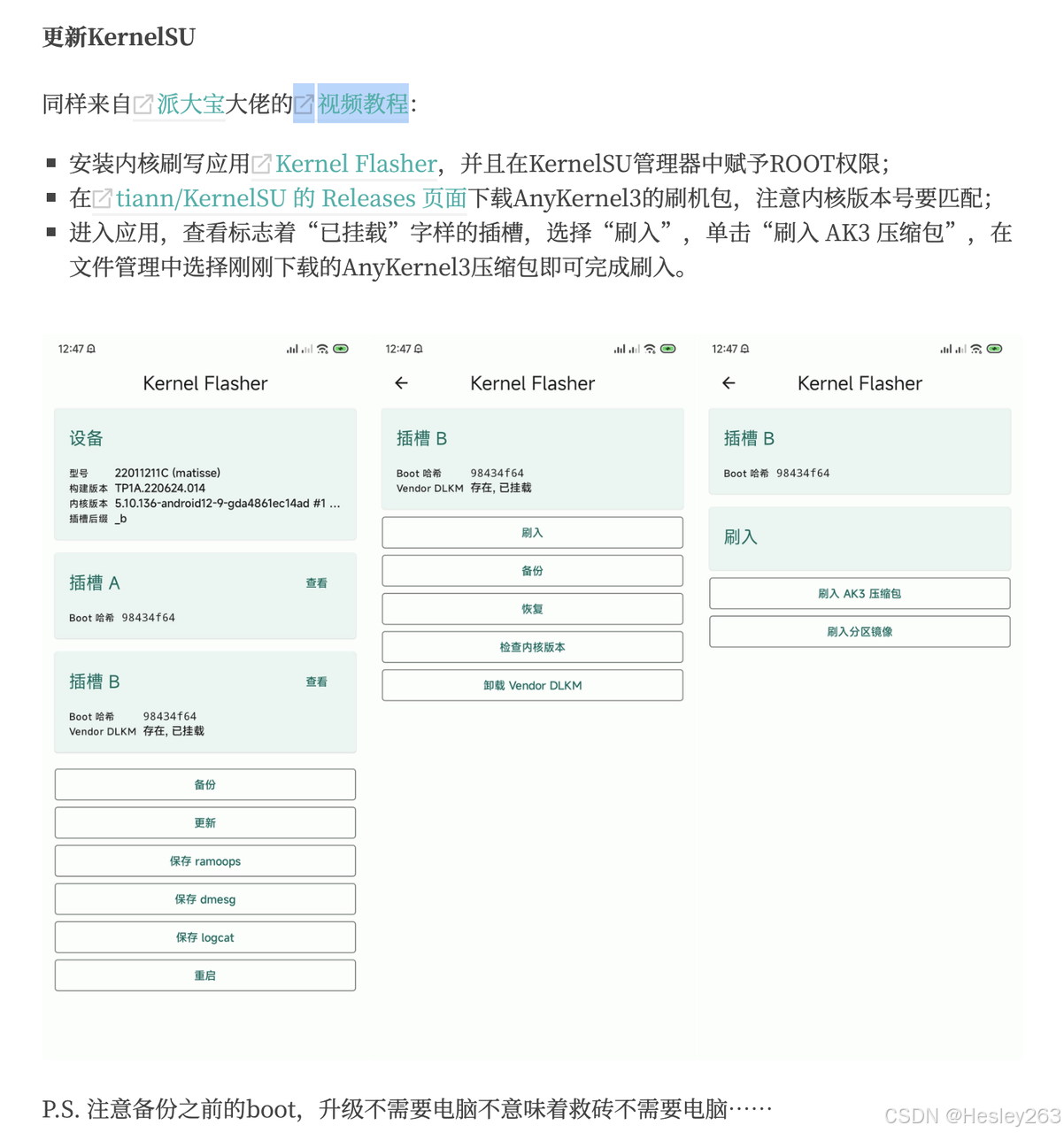This screenshot has height=1133, width=1064.
Task: Tap 刷入 AK3 压缩包 button
Action: [860, 593]
